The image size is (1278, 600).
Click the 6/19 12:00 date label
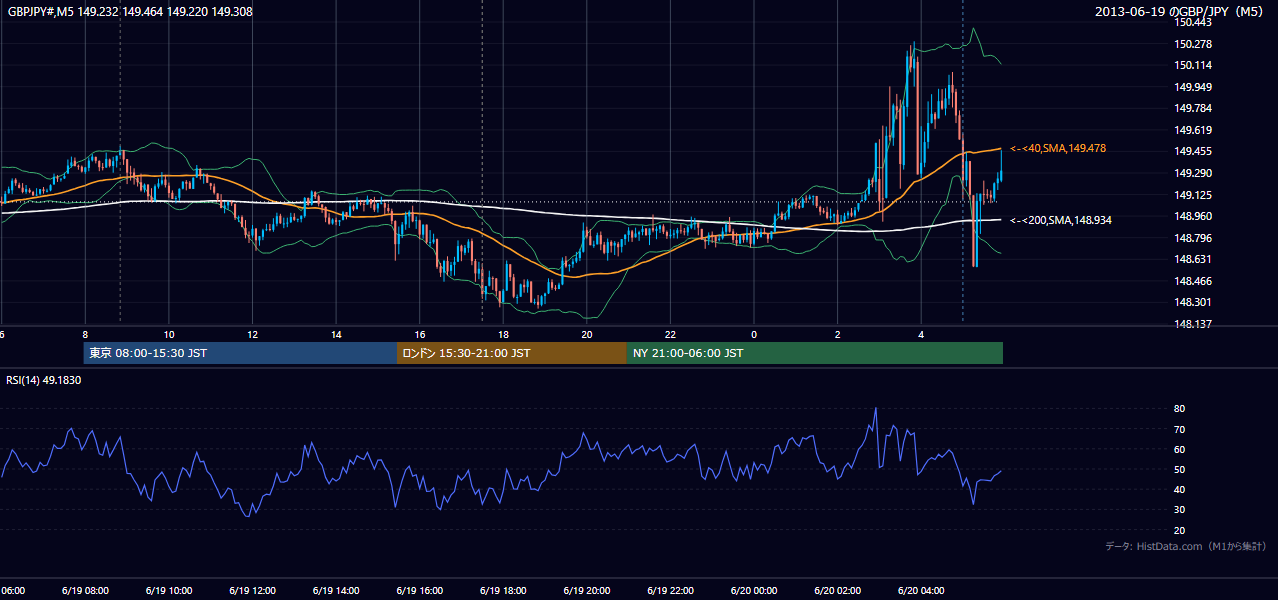(252, 591)
